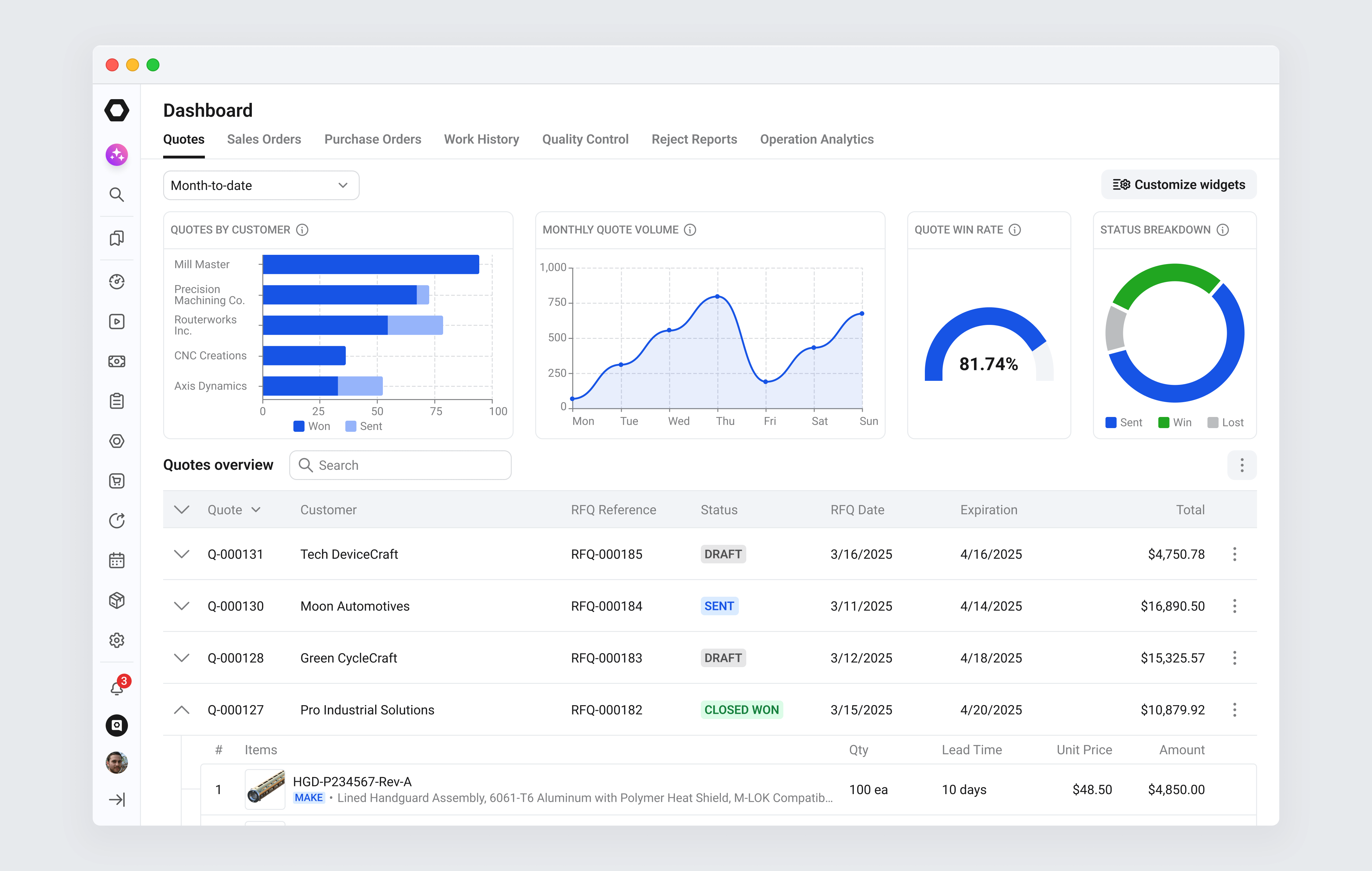Image resolution: width=1372 pixels, height=871 pixels.
Task: Switch to Purchase Orders tab
Action: pos(373,140)
